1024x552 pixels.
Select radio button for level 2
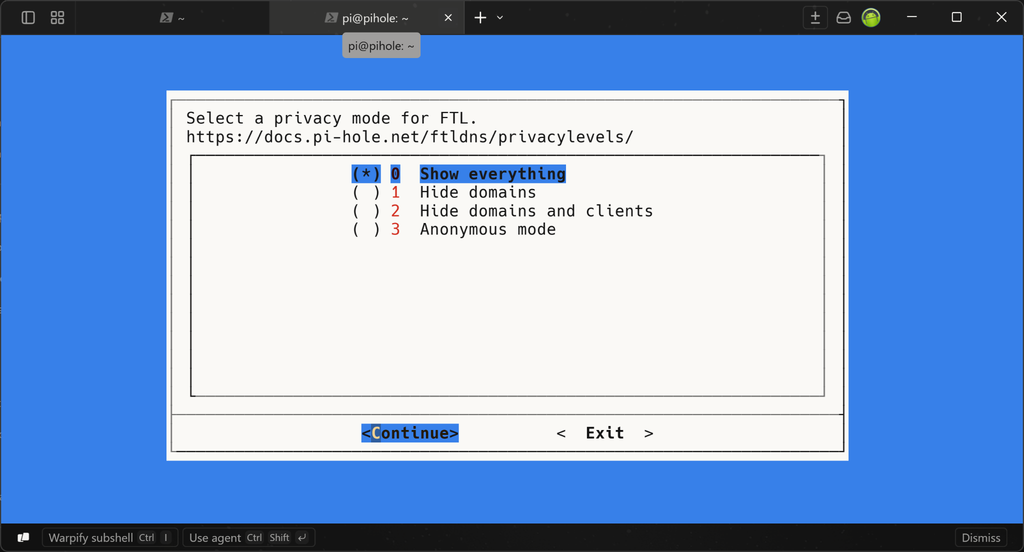tap(366, 211)
